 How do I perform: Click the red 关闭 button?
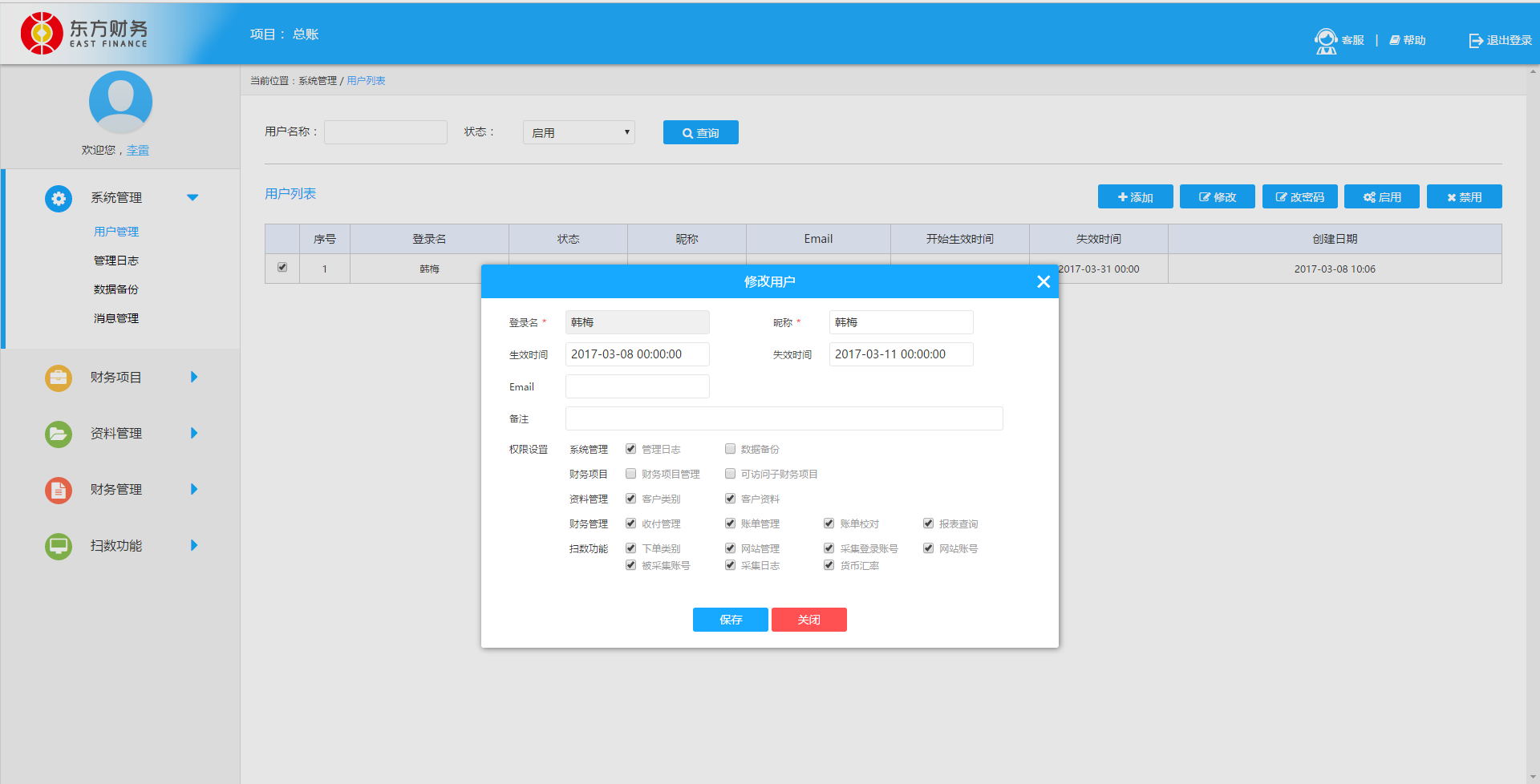click(x=809, y=620)
